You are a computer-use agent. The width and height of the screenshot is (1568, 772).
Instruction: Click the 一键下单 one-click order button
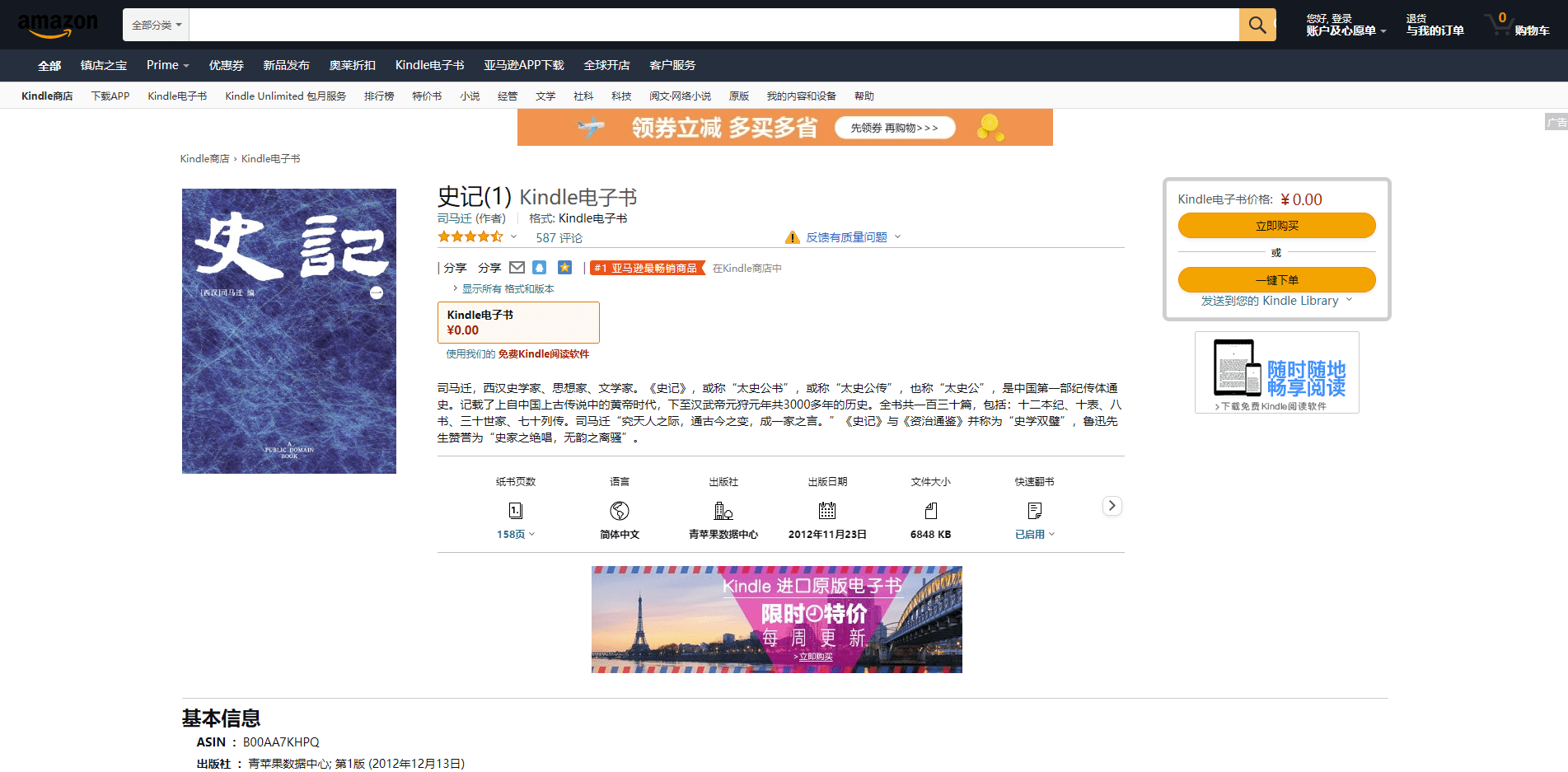click(1276, 280)
